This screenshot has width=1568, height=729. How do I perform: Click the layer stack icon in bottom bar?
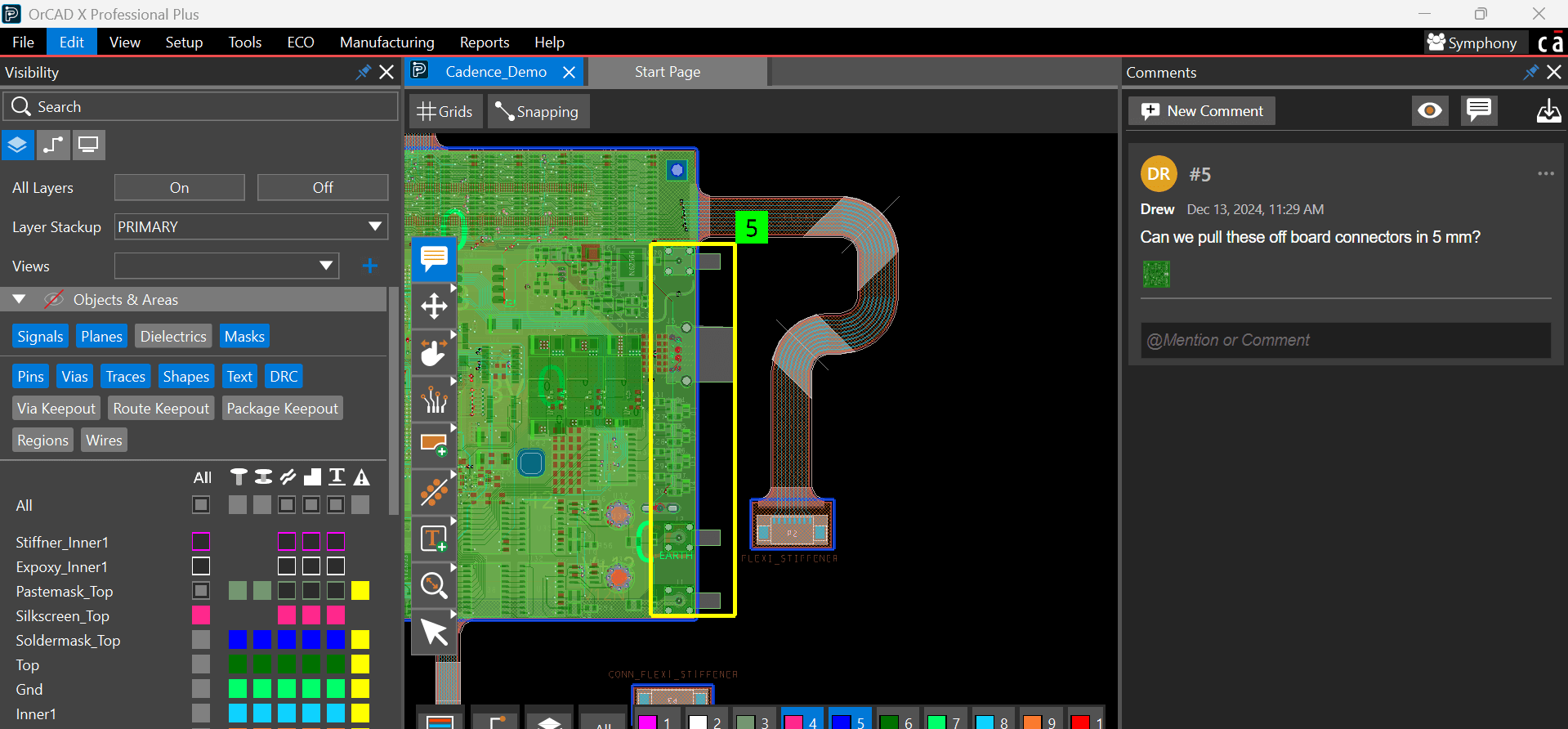tap(550, 718)
